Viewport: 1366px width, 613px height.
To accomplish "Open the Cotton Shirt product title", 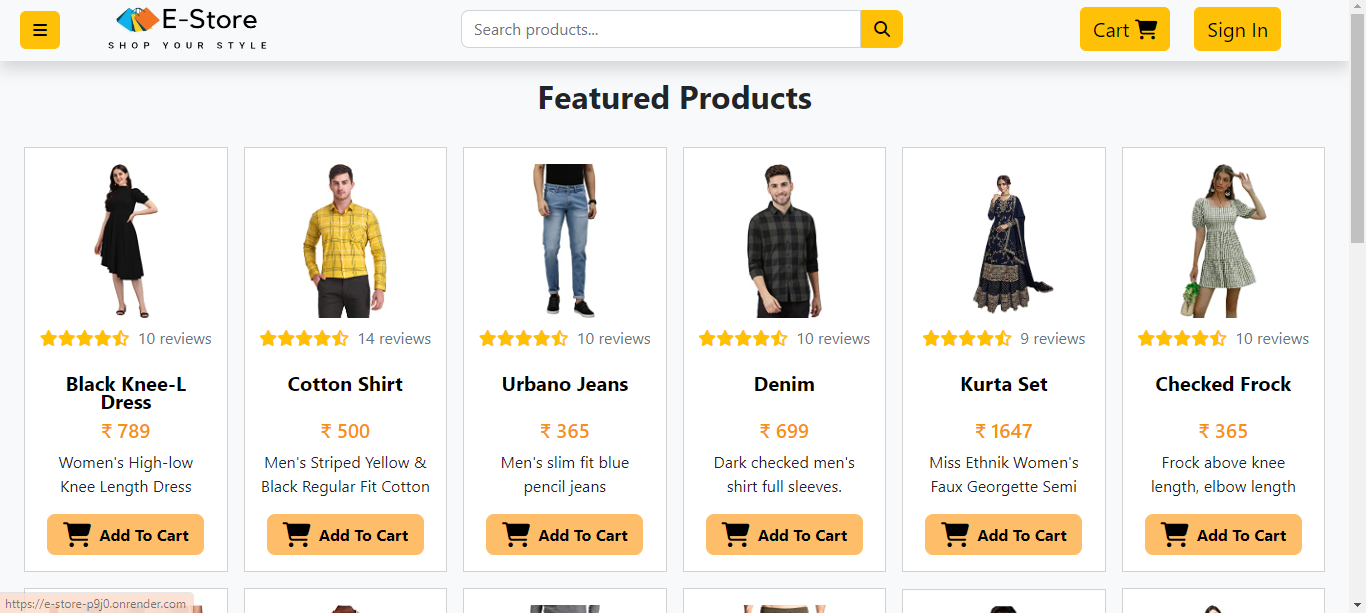I will click(345, 384).
